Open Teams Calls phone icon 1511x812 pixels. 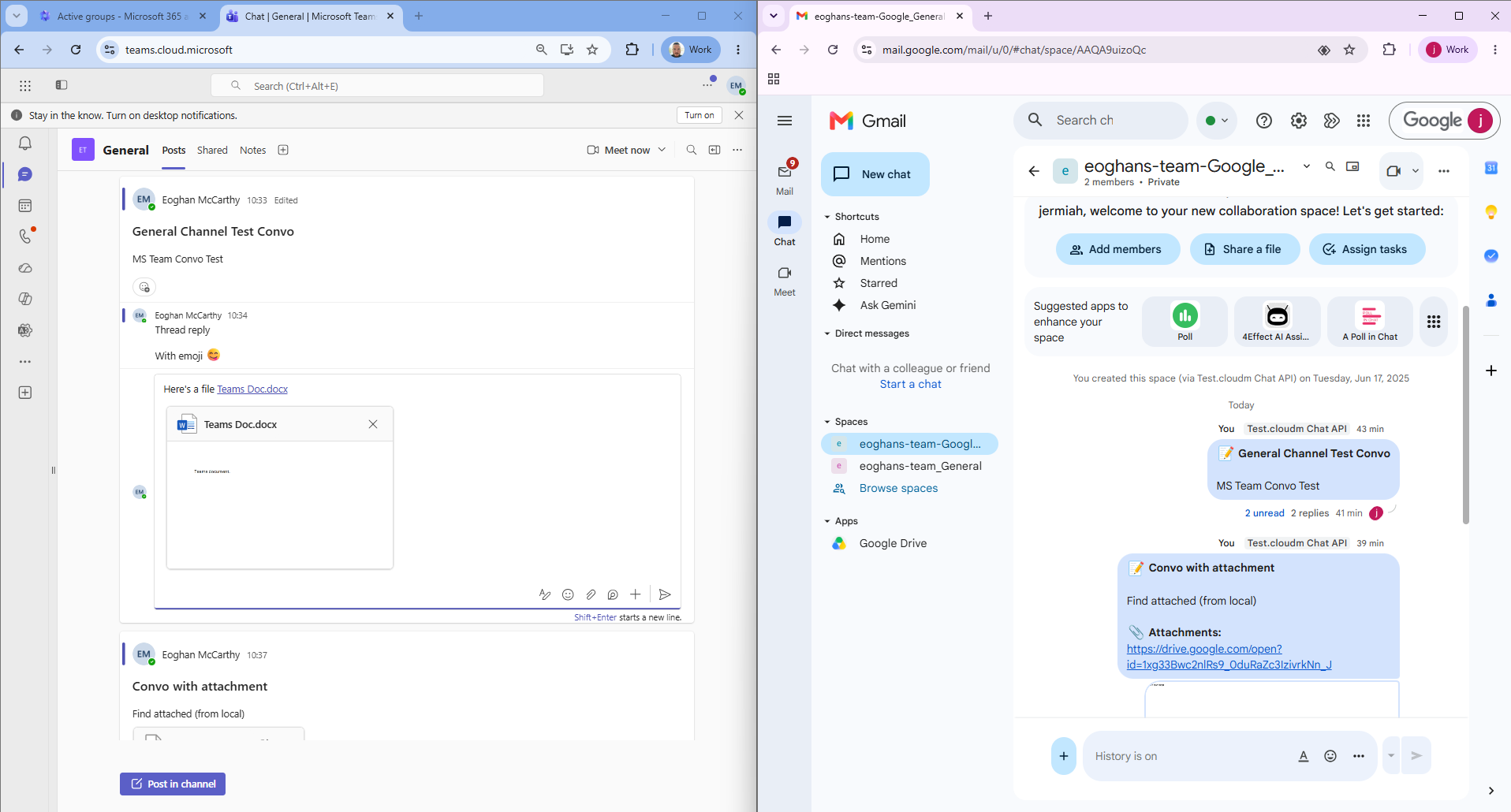(25, 237)
